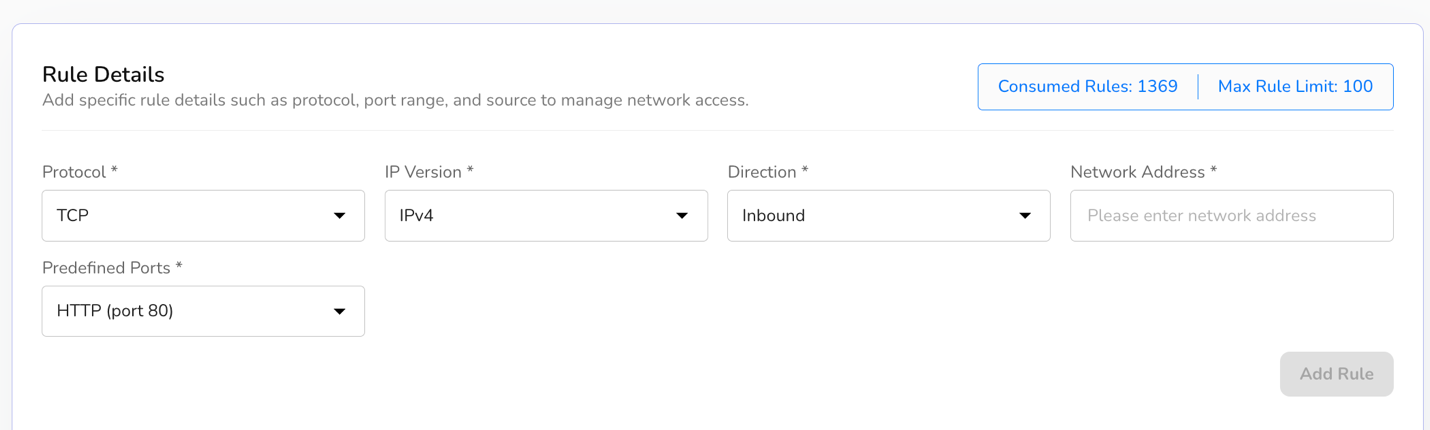
Task: Open the Direction dropdown showing Inbound
Action: [873, 216]
